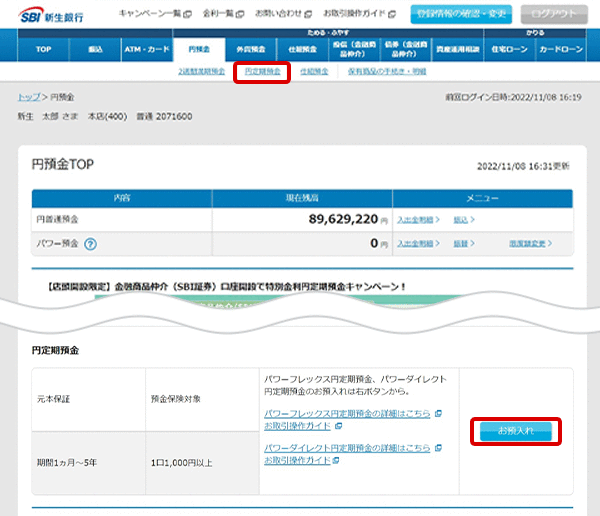This screenshot has width=600, height=516.
Task: Click the トップ breadcrumb link
Action: [27, 97]
